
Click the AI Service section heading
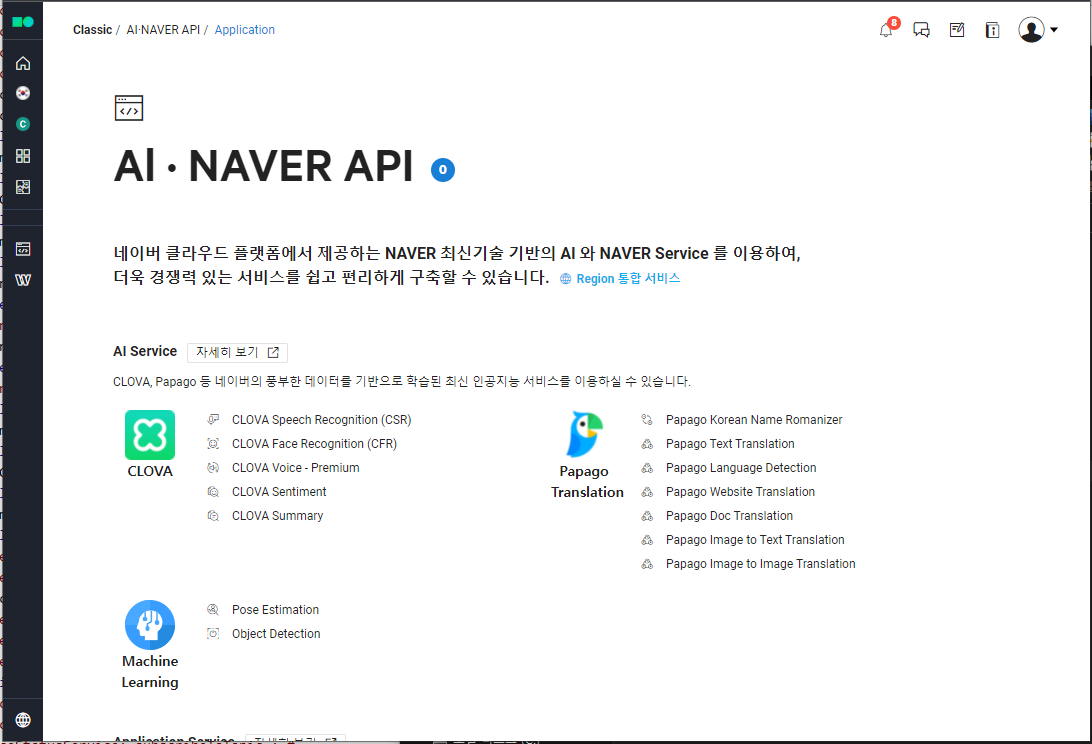(x=145, y=352)
